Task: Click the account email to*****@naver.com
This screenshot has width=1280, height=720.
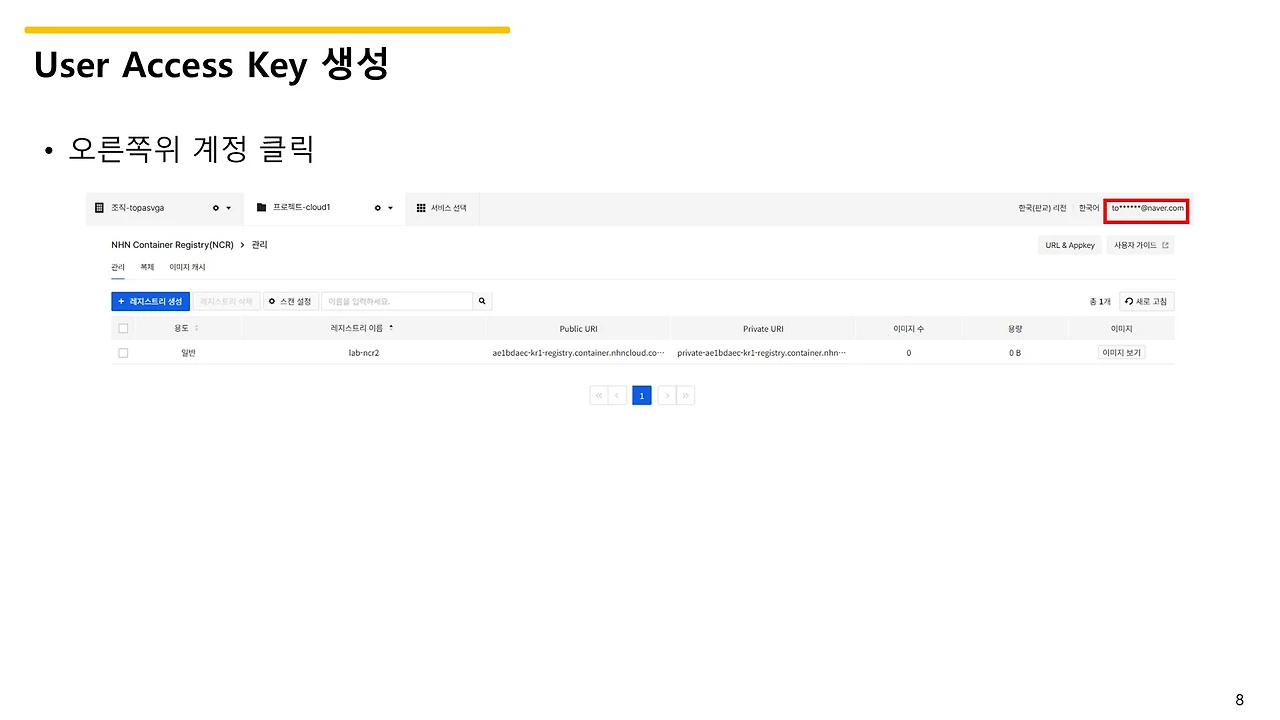Action: pyautogui.click(x=1147, y=208)
